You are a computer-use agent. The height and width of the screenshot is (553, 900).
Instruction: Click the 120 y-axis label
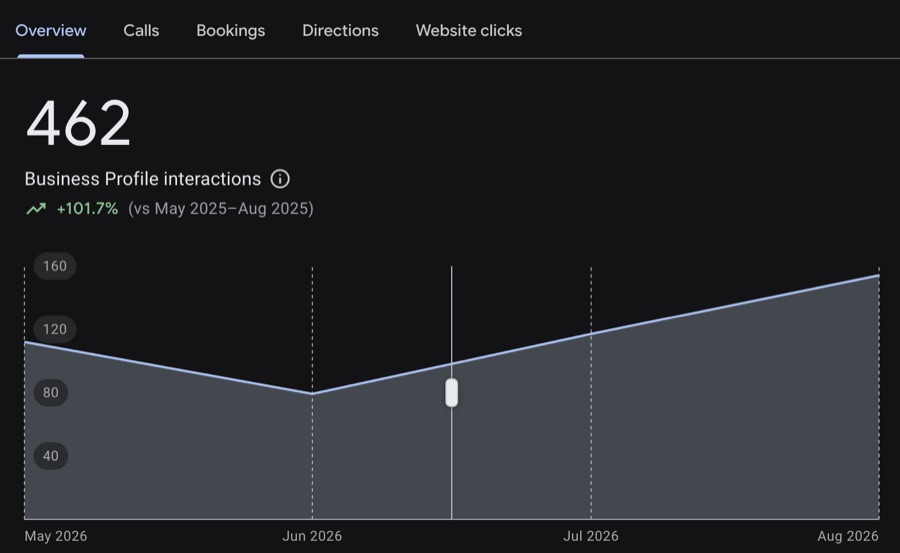click(55, 329)
